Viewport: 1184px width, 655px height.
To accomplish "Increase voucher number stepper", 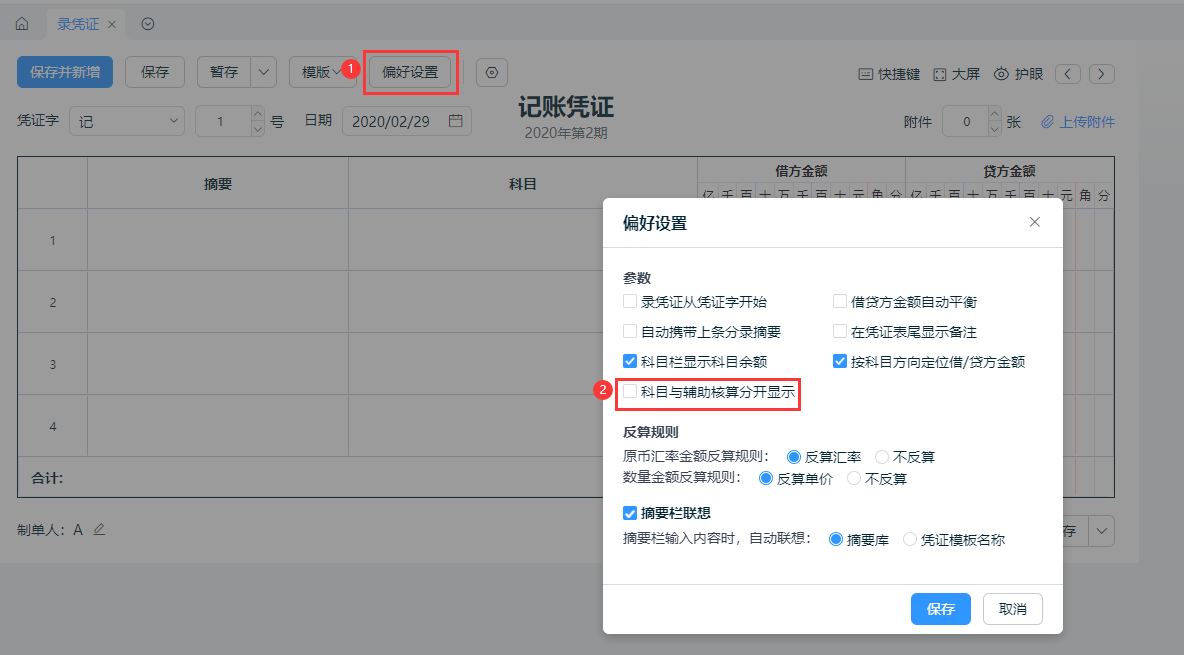I will click(257, 113).
